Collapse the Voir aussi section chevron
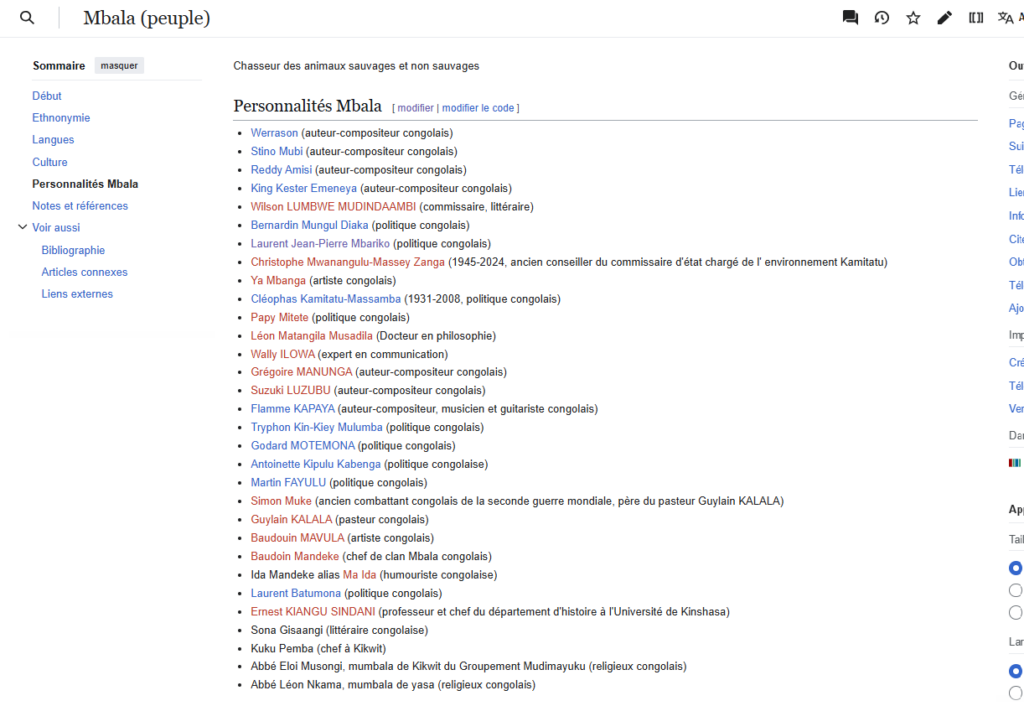 [x=22, y=228]
